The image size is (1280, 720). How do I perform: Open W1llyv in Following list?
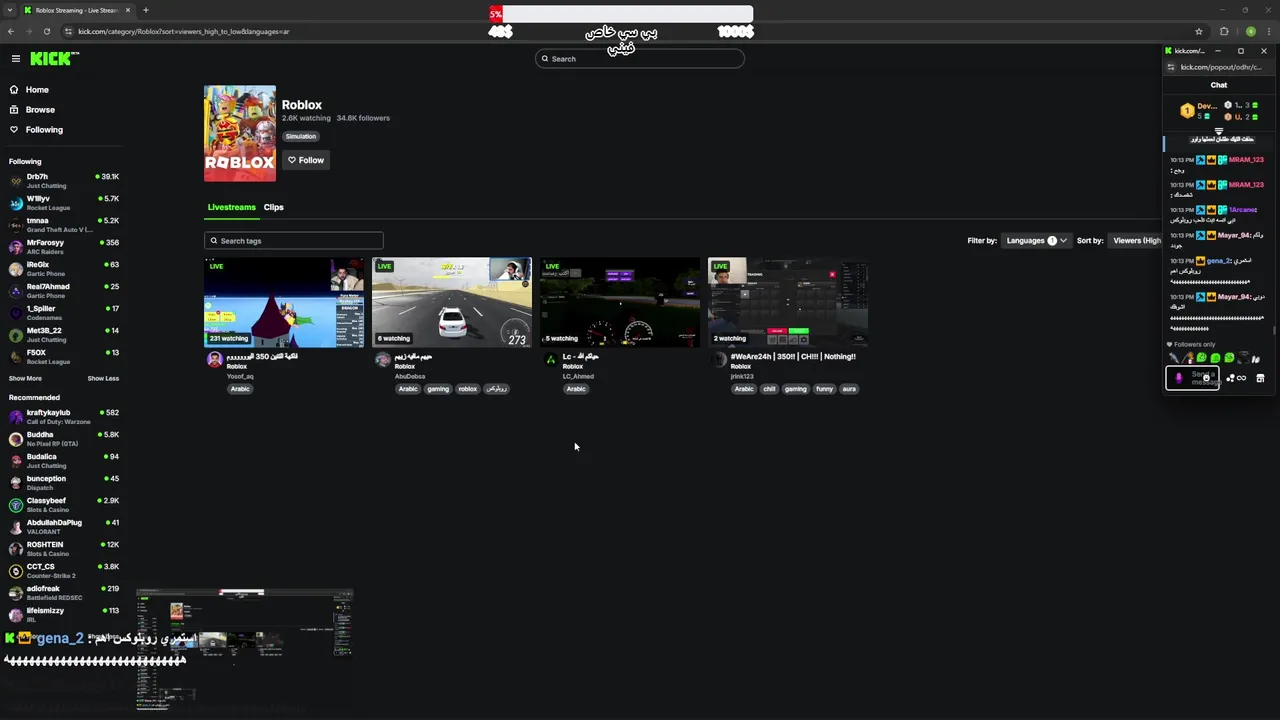pyautogui.click(x=64, y=203)
